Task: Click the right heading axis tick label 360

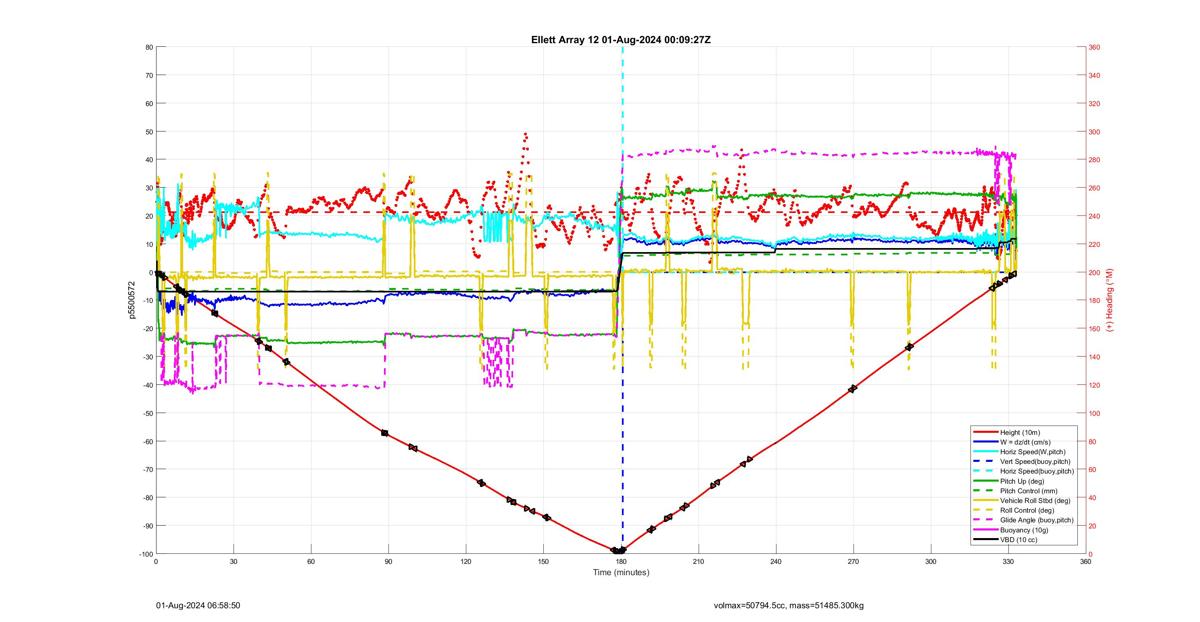Action: (x=1095, y=47)
